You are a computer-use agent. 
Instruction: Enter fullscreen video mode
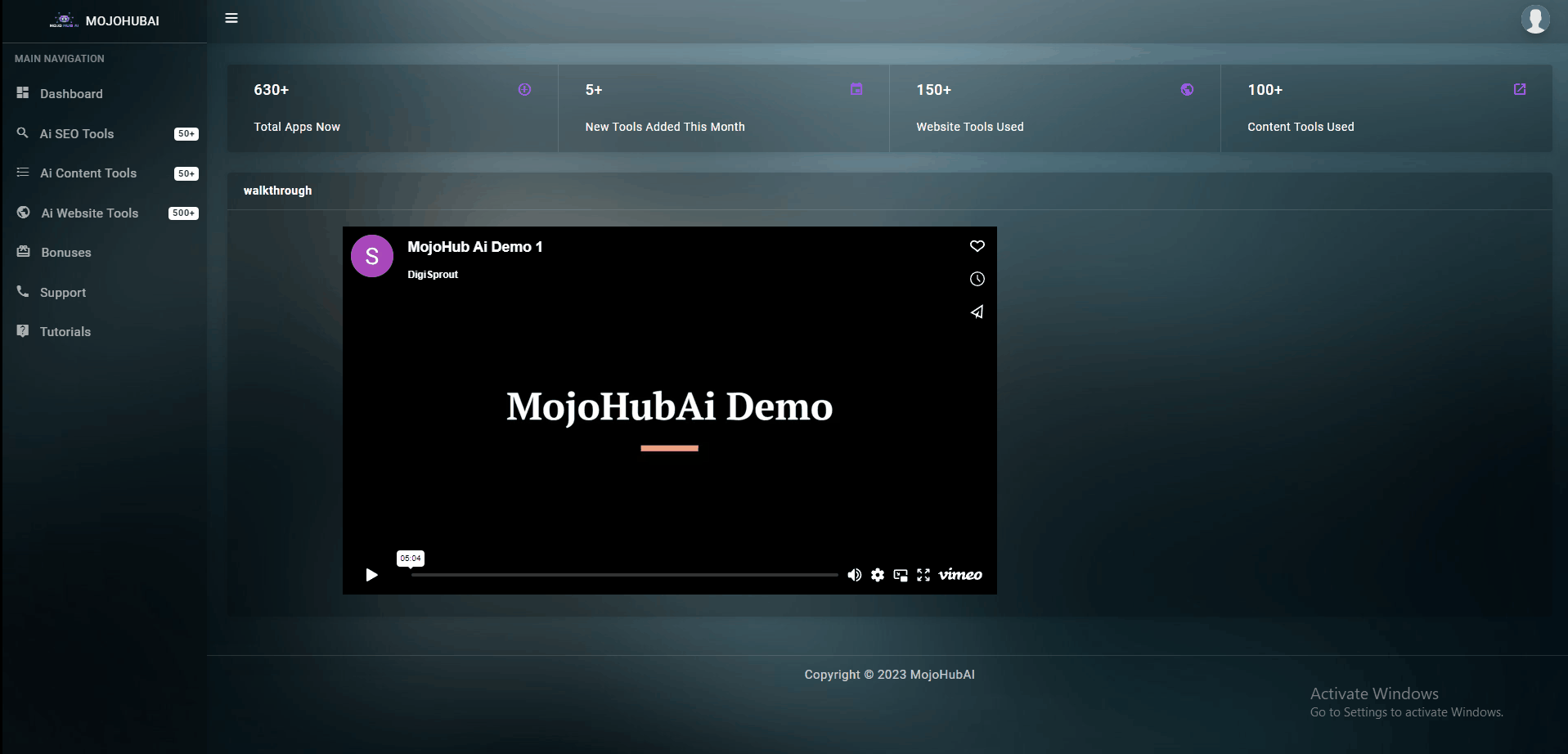click(923, 575)
